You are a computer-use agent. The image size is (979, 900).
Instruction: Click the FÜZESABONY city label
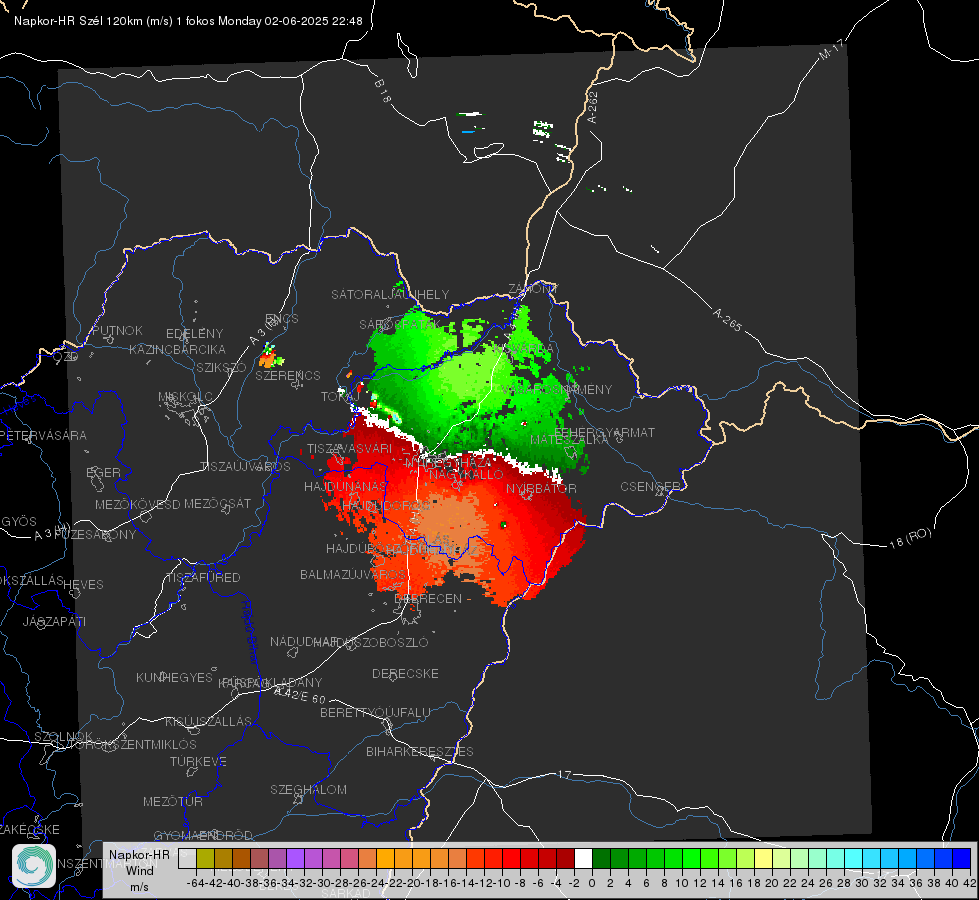95,535
